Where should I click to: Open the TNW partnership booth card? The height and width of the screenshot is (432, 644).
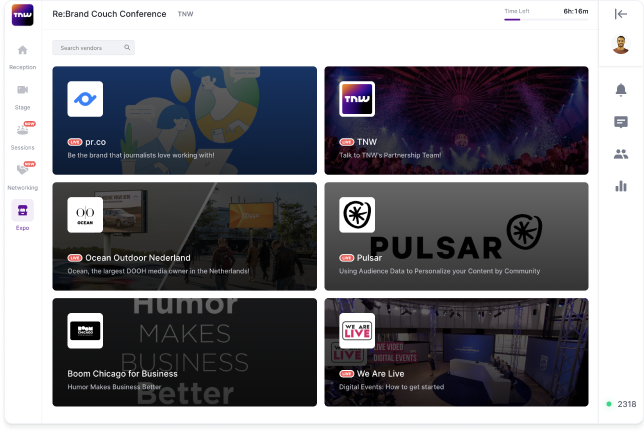[456, 120]
